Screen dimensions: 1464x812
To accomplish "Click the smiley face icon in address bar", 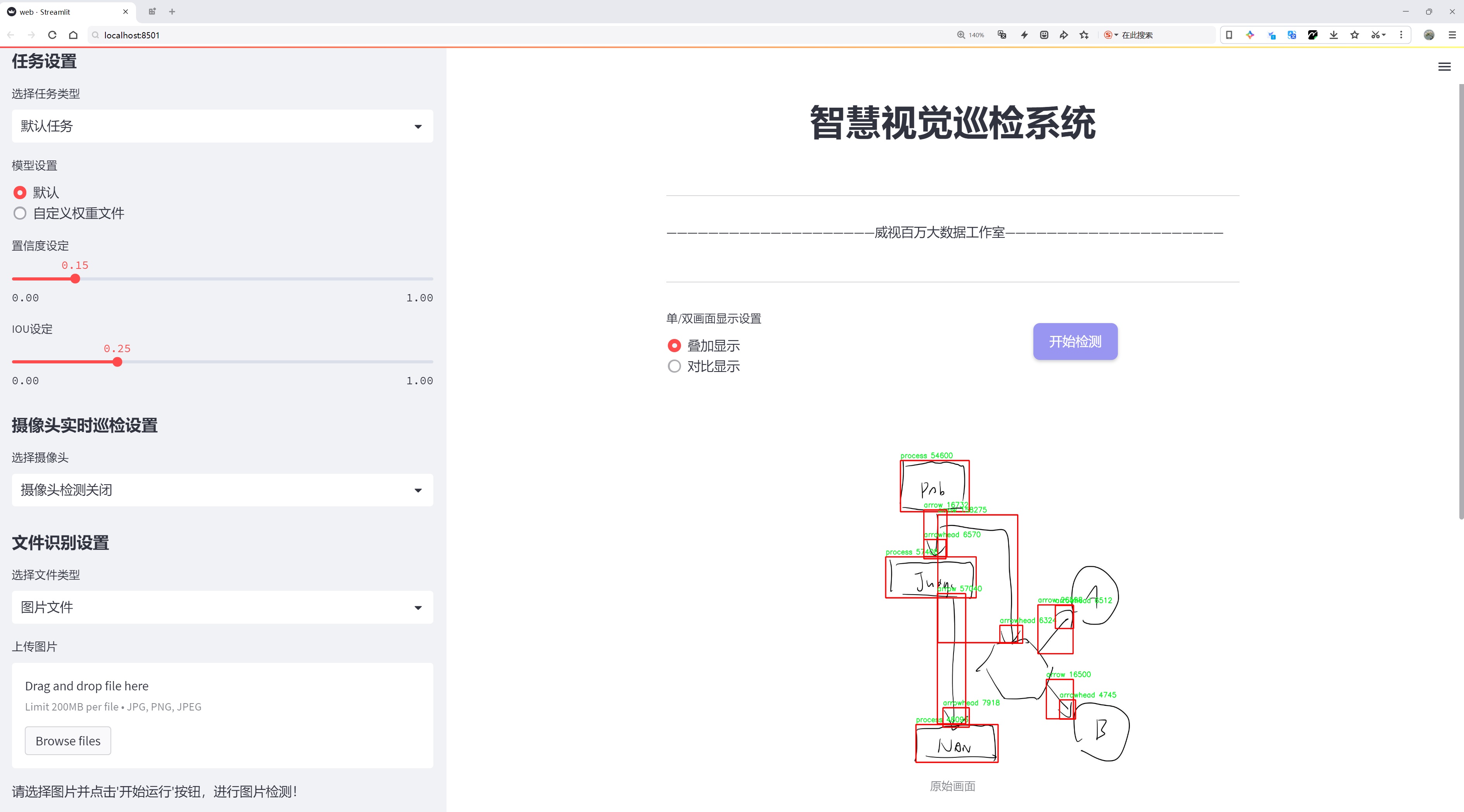I will (1044, 34).
